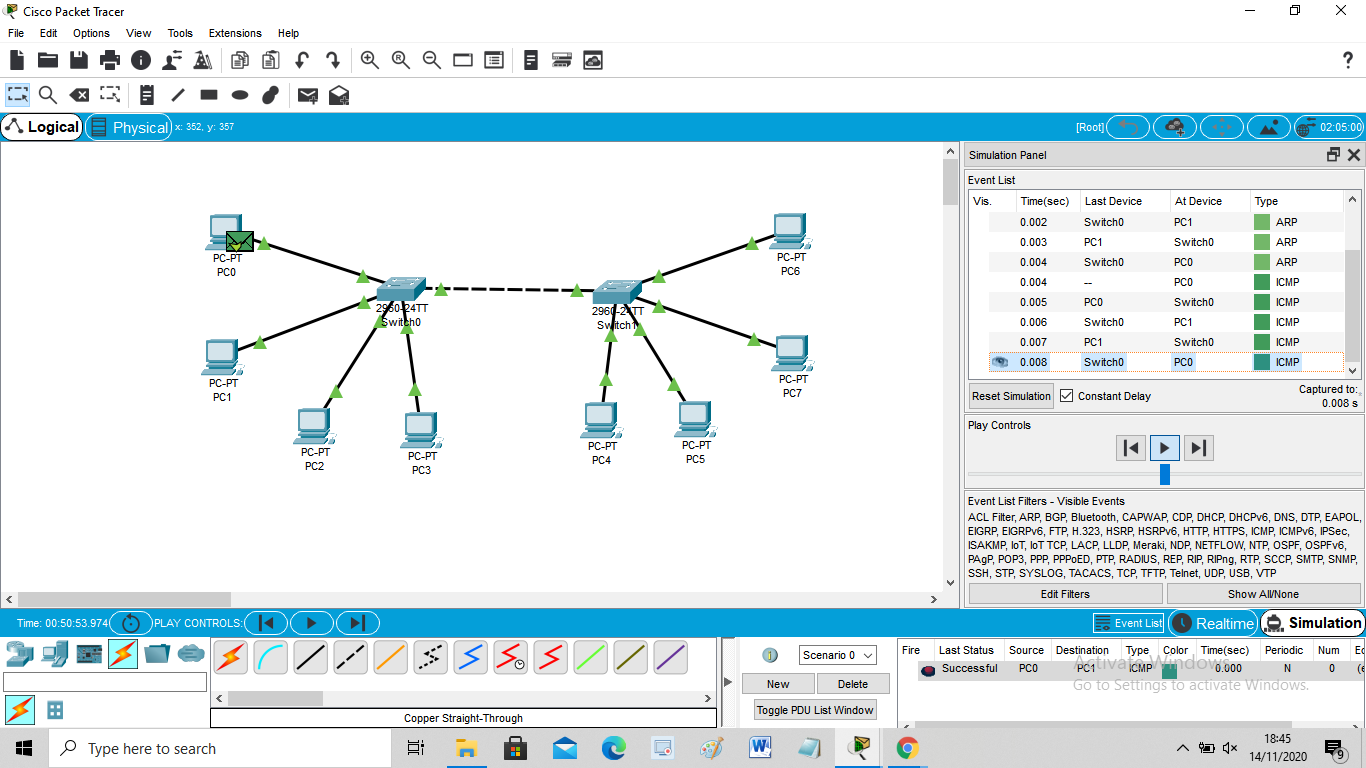The width and height of the screenshot is (1366, 768).
Task: Pick the orange Fiber cable
Action: pos(390,657)
